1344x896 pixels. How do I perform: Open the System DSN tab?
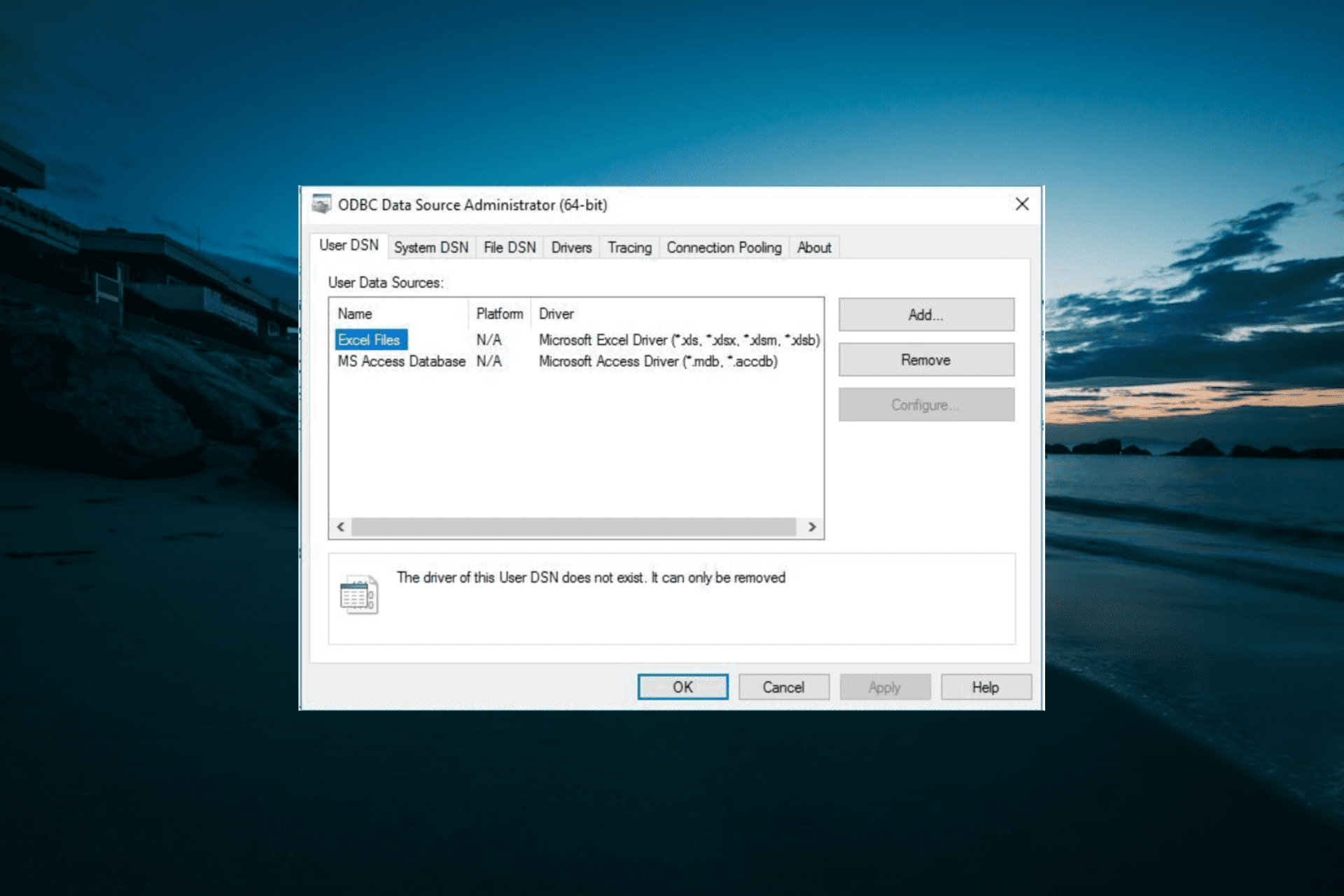tap(431, 248)
